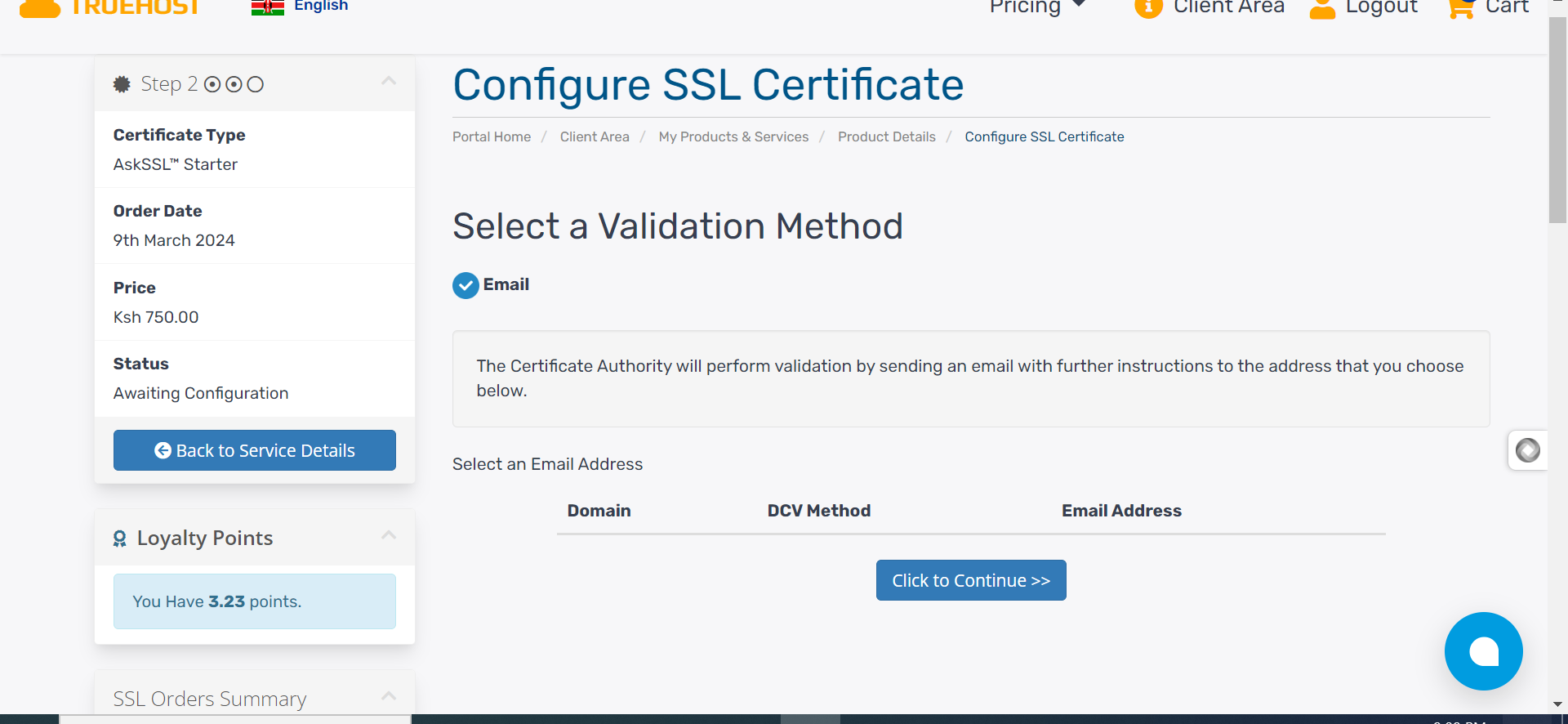This screenshot has height=724, width=1568.
Task: Open the Product Details breadcrumb
Action: point(886,136)
